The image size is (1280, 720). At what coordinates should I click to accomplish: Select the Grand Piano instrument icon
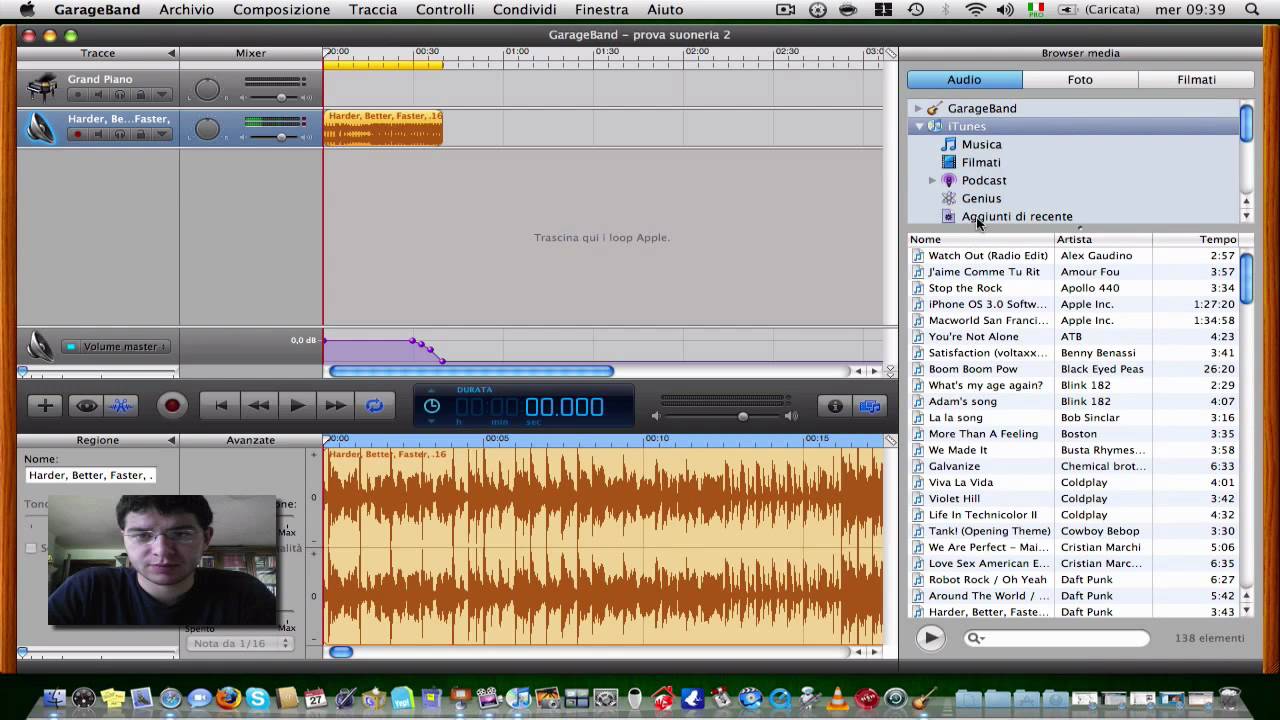[41, 88]
